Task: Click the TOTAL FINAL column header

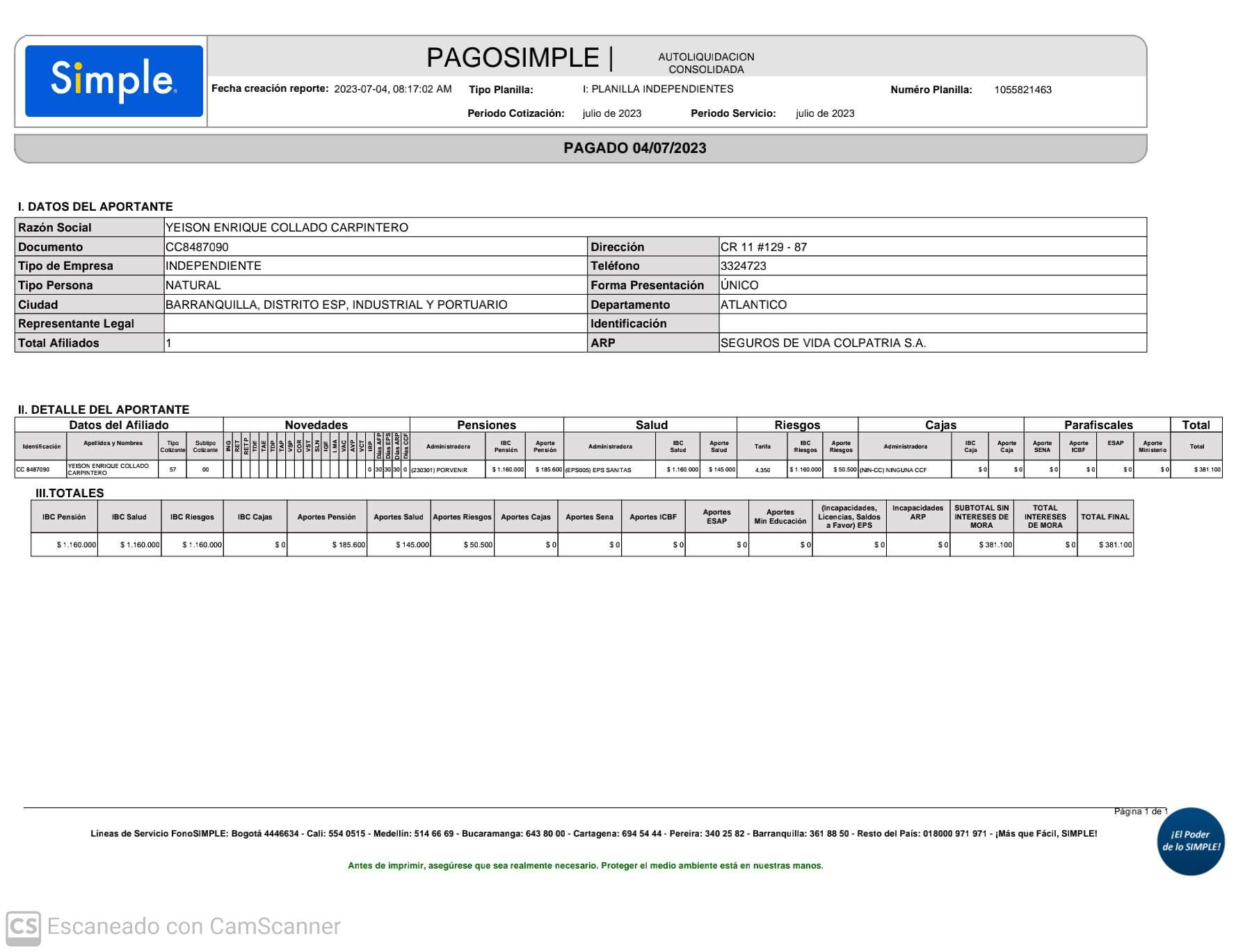Action: pos(1105,517)
